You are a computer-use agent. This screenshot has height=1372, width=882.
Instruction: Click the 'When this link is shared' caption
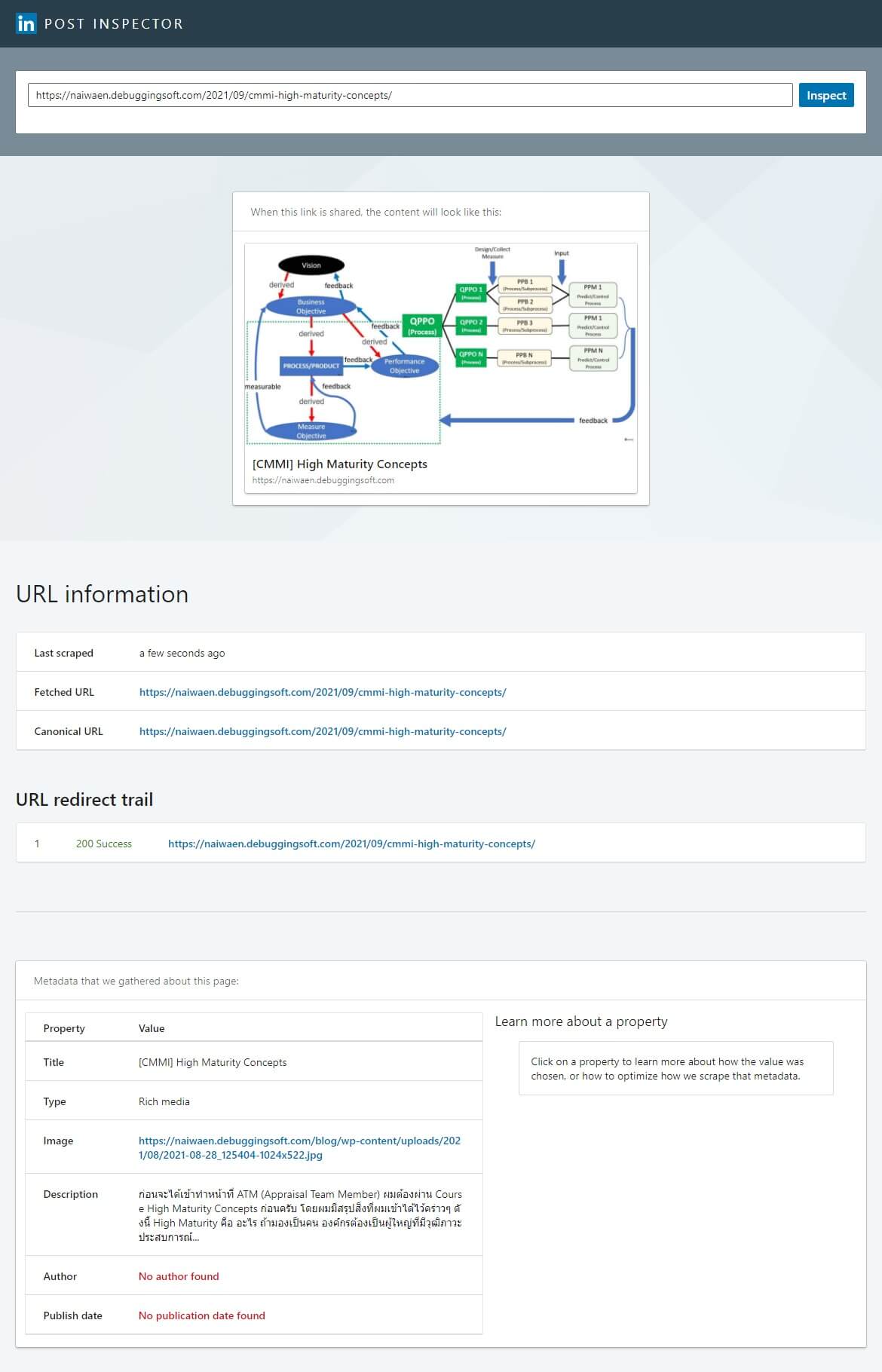376,212
